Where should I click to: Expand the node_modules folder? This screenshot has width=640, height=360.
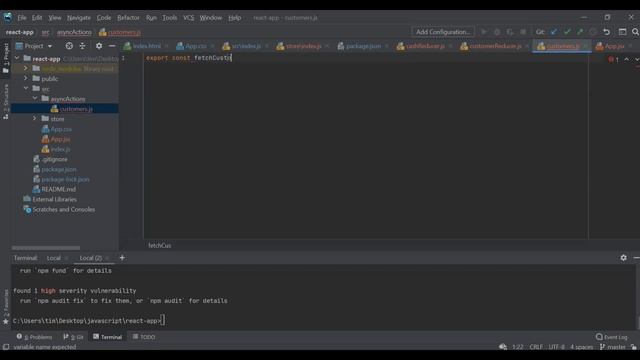point(26,68)
